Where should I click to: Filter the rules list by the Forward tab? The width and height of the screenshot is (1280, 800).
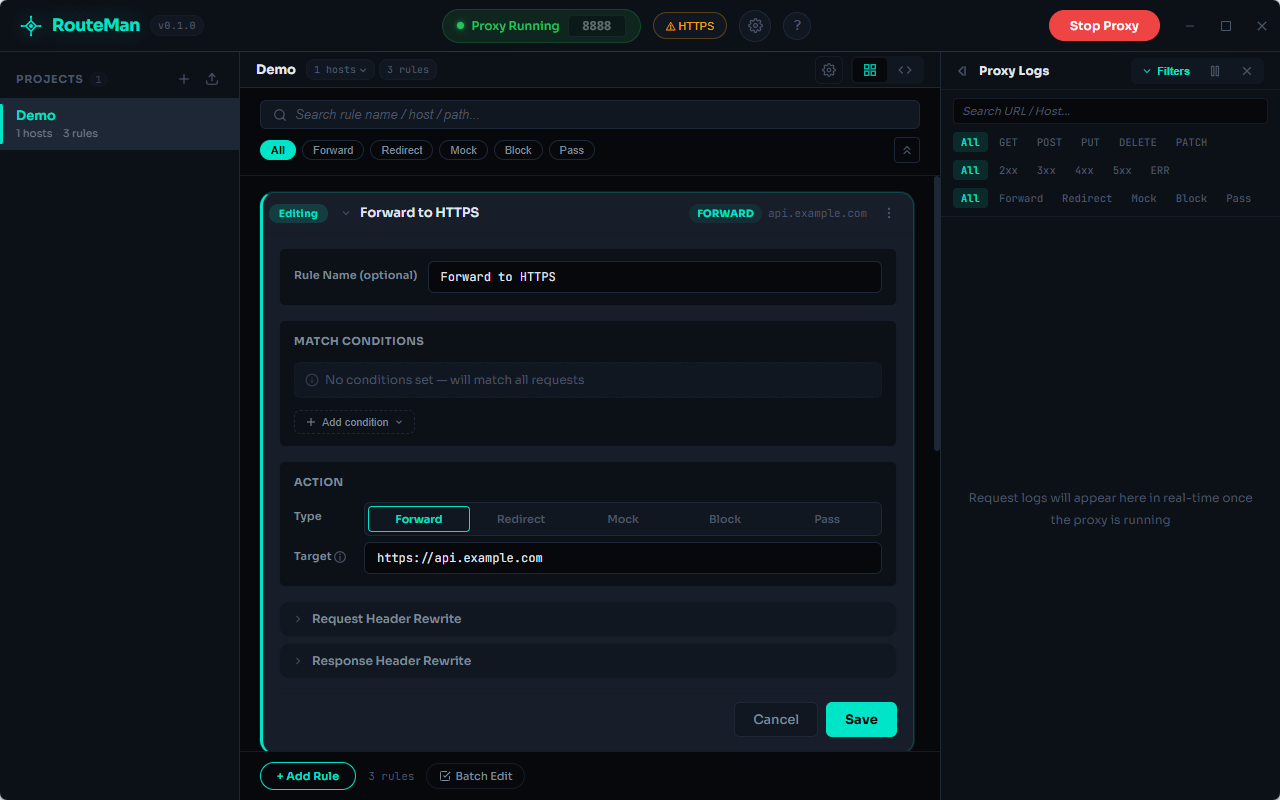click(x=333, y=150)
